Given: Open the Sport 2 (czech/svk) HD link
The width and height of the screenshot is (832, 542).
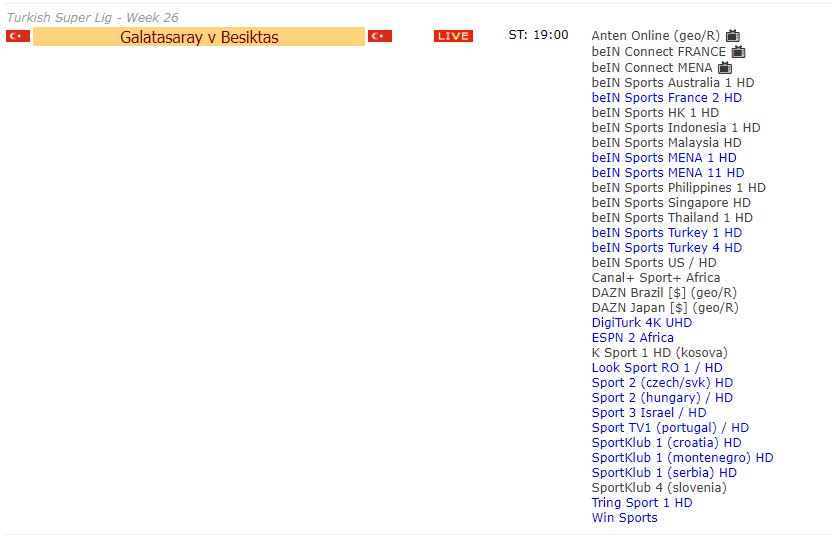Looking at the screenshot, I should (662, 383).
